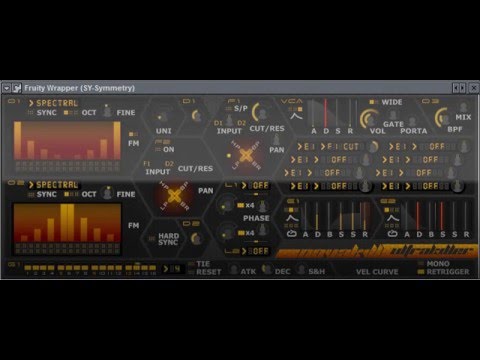Viewport: 480px width, 360px height.
Task: Toggle the WIDE stereo switch
Action: point(374,102)
